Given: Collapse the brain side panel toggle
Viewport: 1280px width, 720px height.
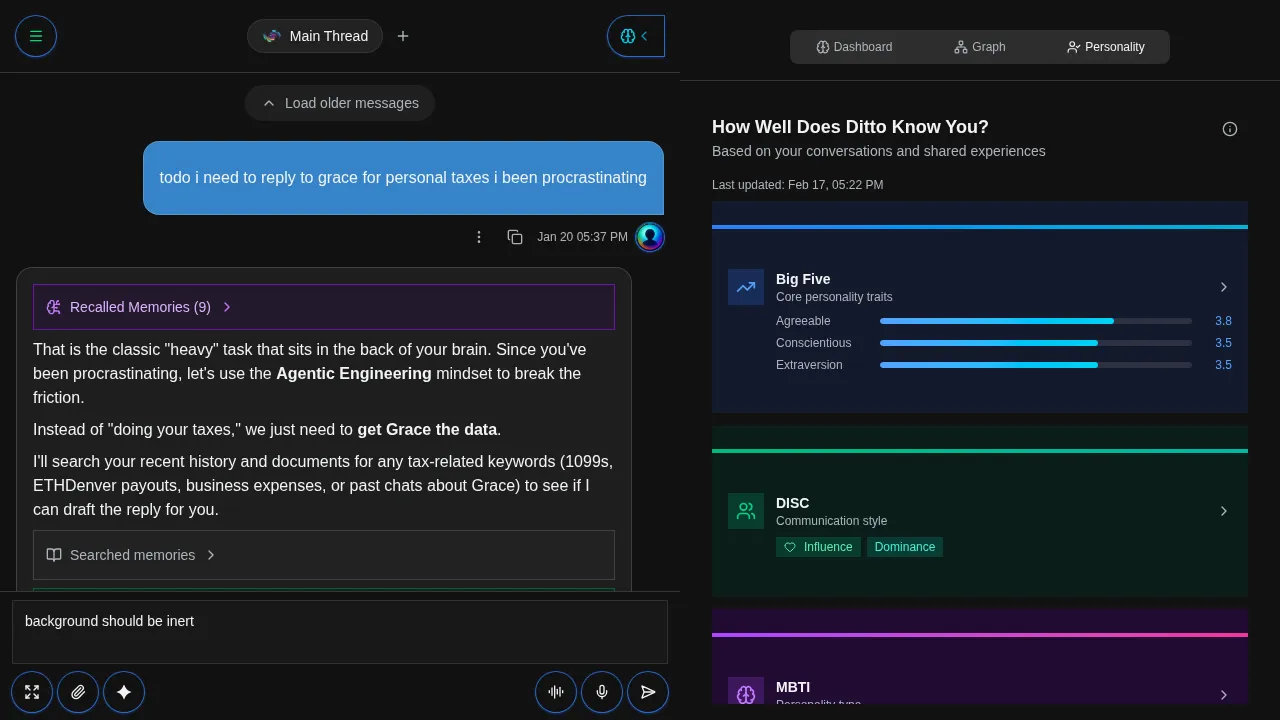Looking at the screenshot, I should click(x=636, y=36).
